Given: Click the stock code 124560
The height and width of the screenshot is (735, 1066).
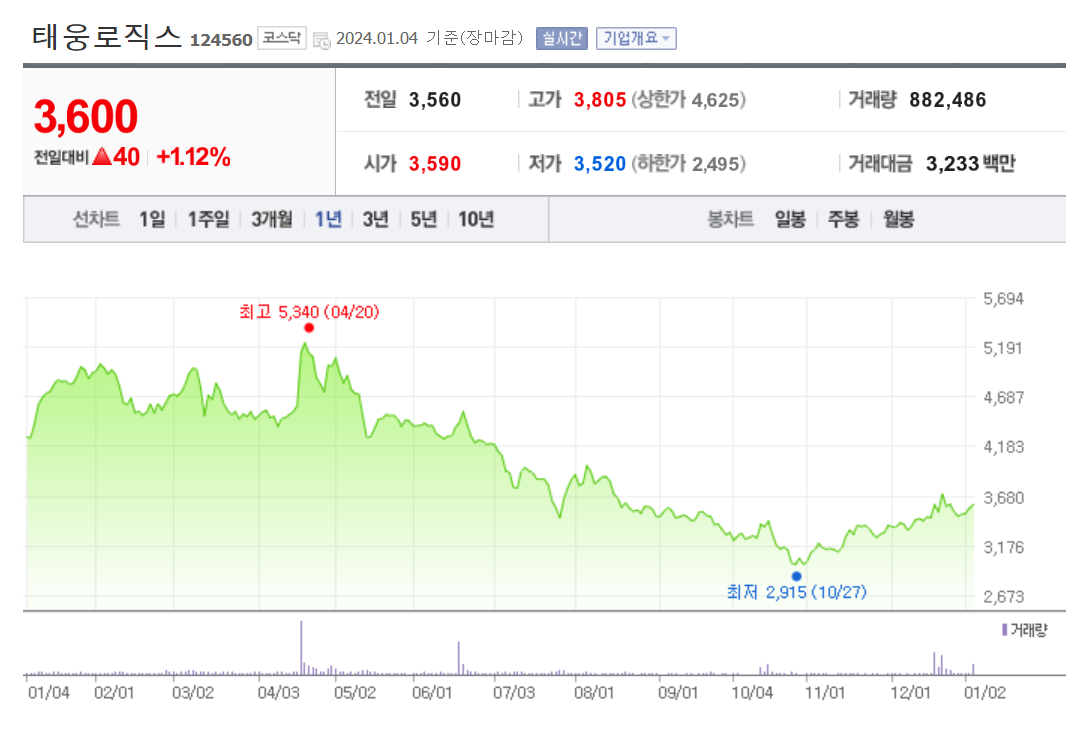Looking at the screenshot, I should pyautogui.click(x=221, y=40).
